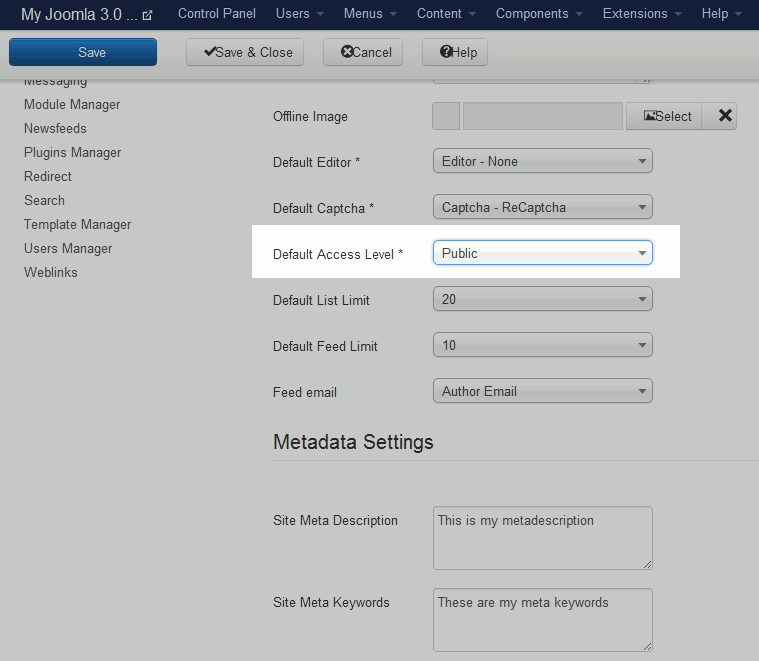Expand the Default Captcha dropdown
This screenshot has width=759, height=661.
point(543,207)
